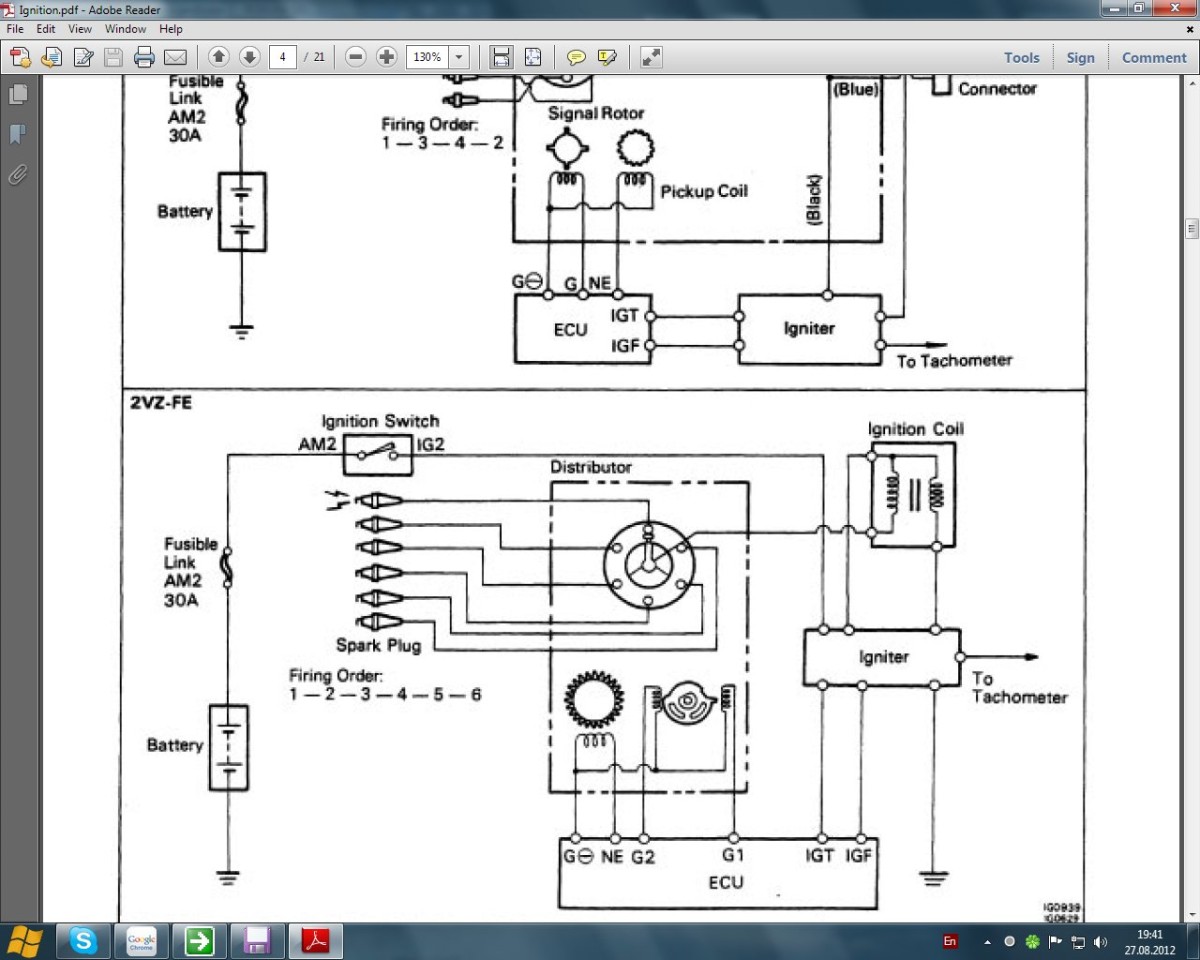Open the View menu
The height and width of the screenshot is (960, 1200).
click(80, 29)
